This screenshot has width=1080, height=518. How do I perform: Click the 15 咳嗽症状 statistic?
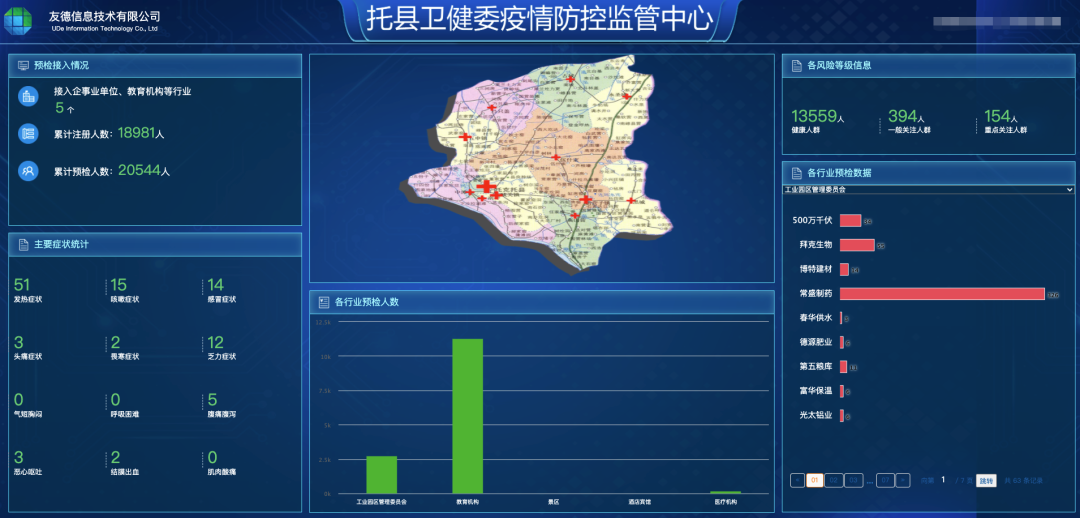(x=125, y=291)
